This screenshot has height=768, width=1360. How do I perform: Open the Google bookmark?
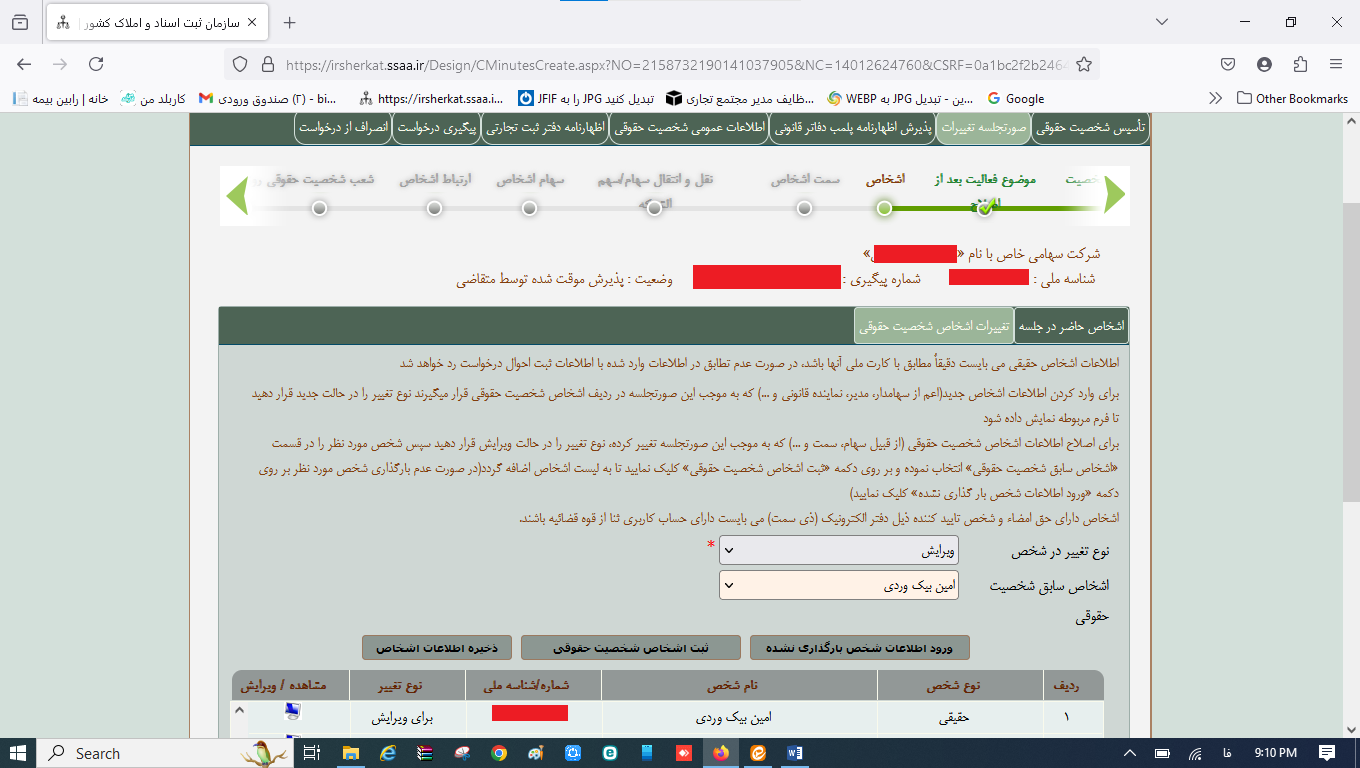tap(1015, 98)
